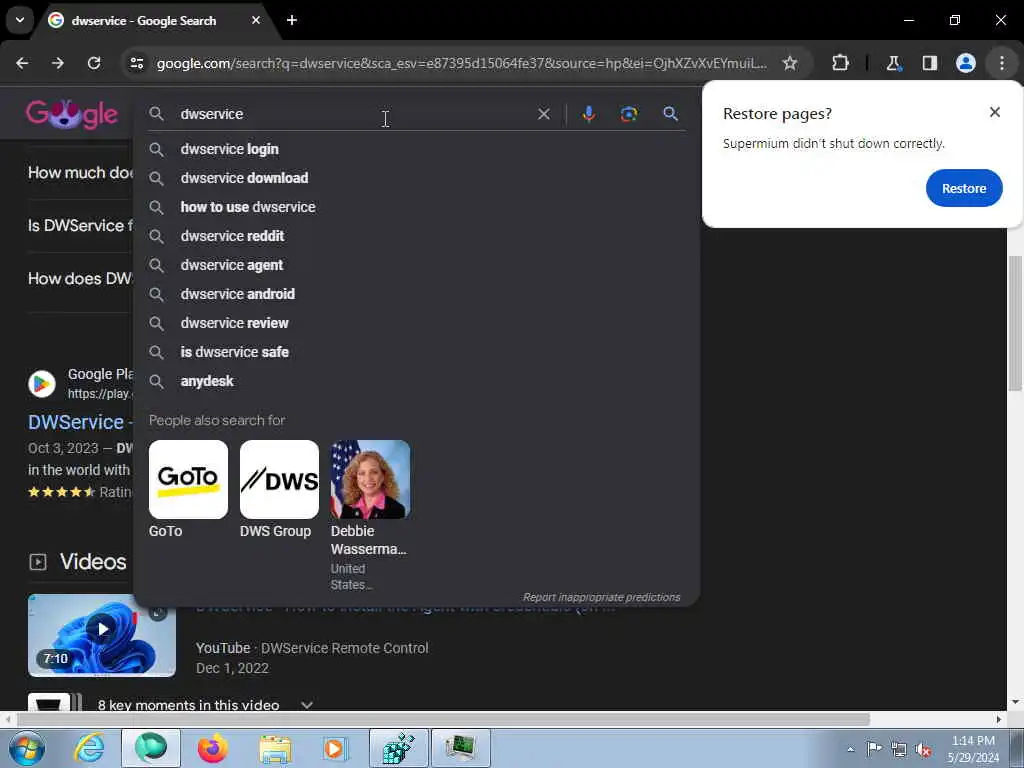1024x768 pixels.
Task: Click the monitor application taskbar icon
Action: pyautogui.click(x=461, y=748)
